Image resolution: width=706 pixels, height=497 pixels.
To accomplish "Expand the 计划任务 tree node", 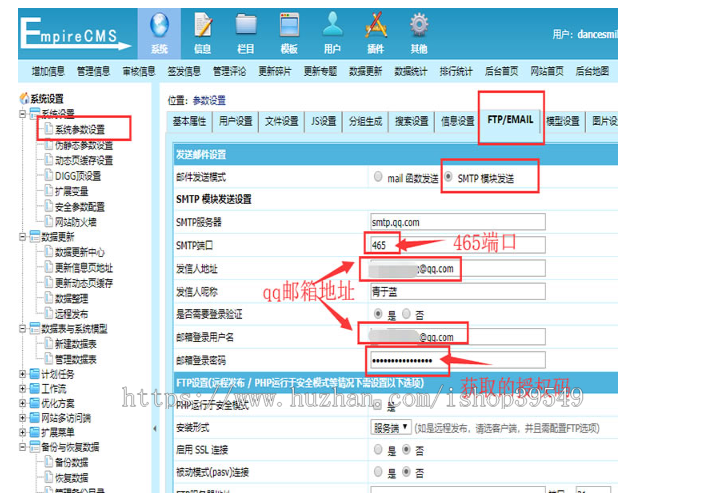I will tap(23, 374).
